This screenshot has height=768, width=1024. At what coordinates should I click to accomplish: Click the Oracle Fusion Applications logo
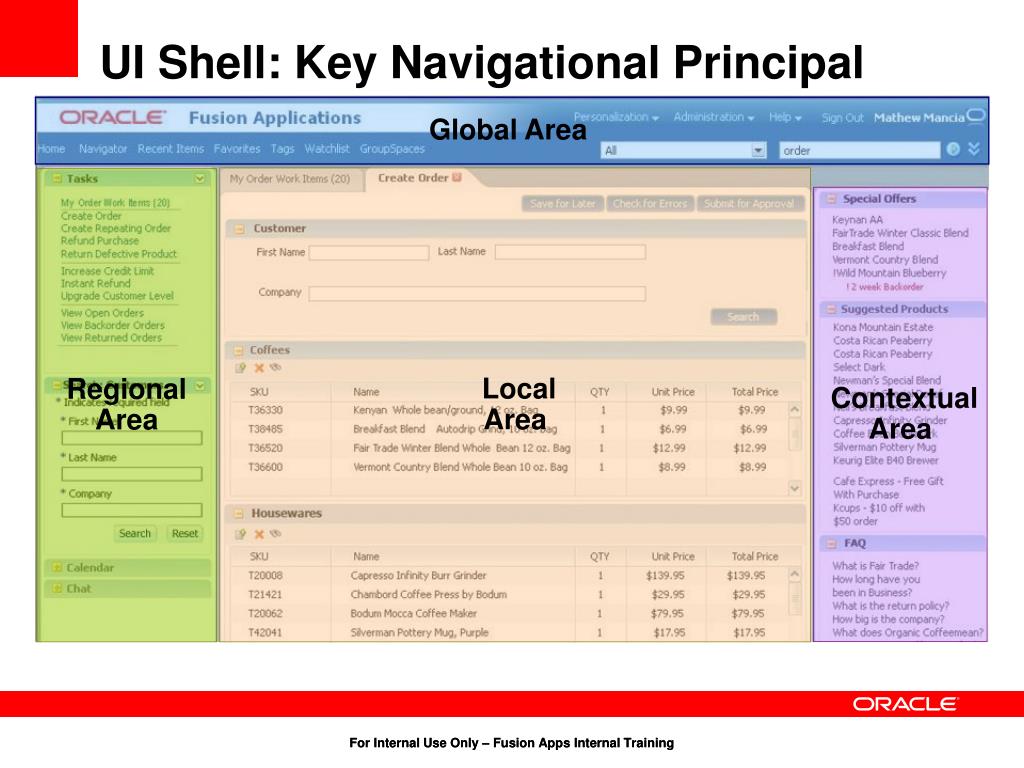pyautogui.click(x=210, y=118)
